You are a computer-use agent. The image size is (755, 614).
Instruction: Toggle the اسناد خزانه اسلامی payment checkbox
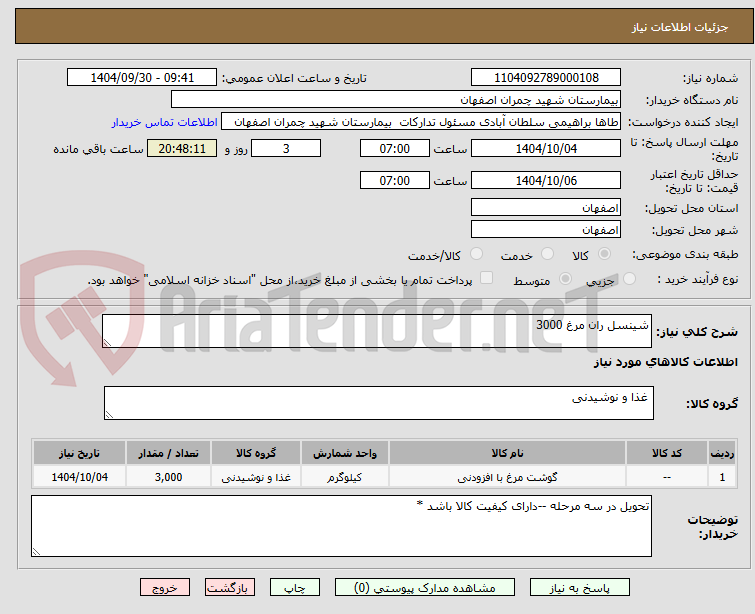click(x=487, y=278)
